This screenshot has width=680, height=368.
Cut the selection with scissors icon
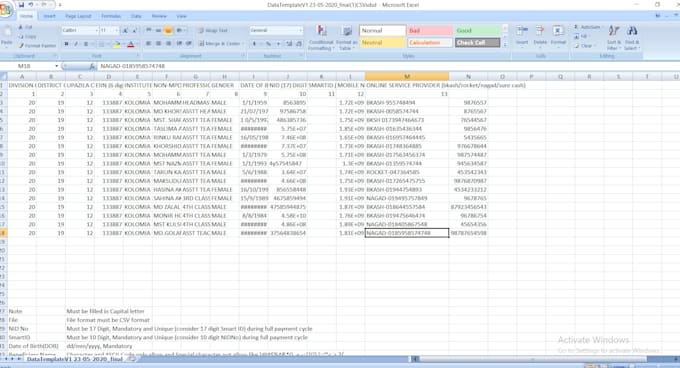coord(26,27)
